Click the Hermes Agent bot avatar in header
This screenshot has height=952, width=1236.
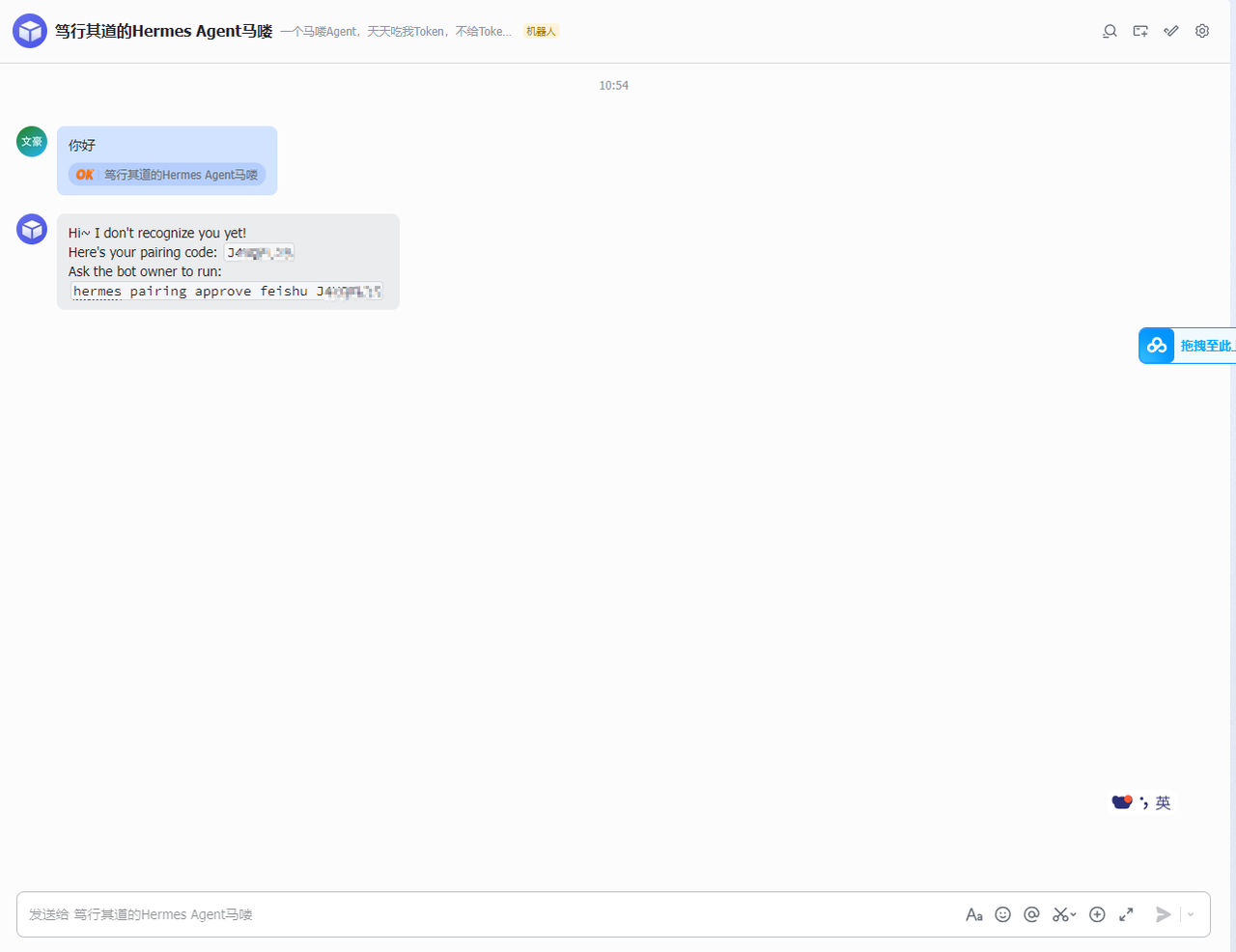[30, 31]
